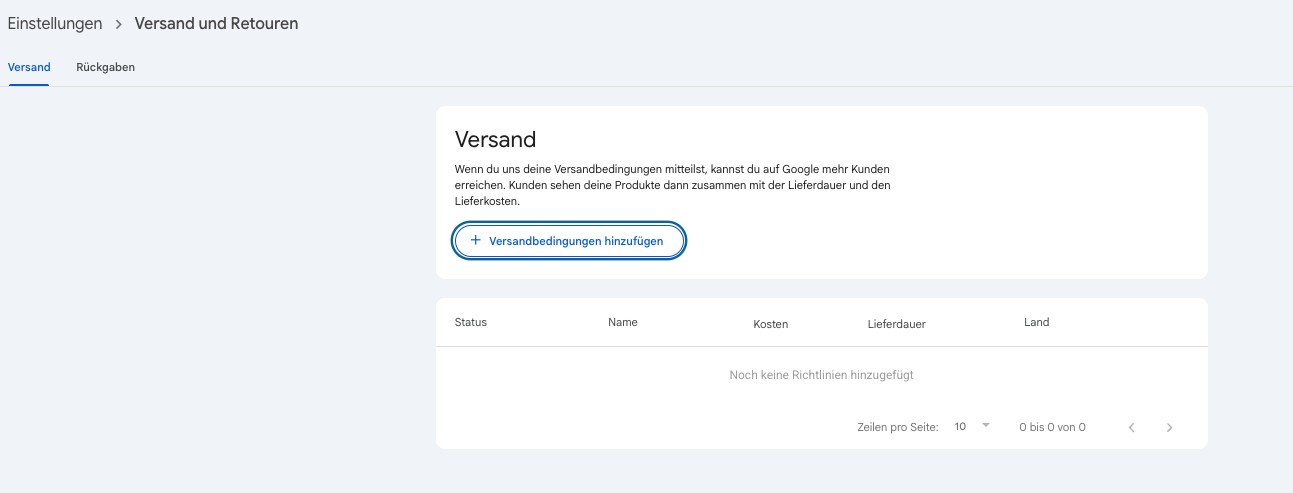The width and height of the screenshot is (1293, 493).
Task: Click the Lieferdauer column header
Action: (896, 324)
